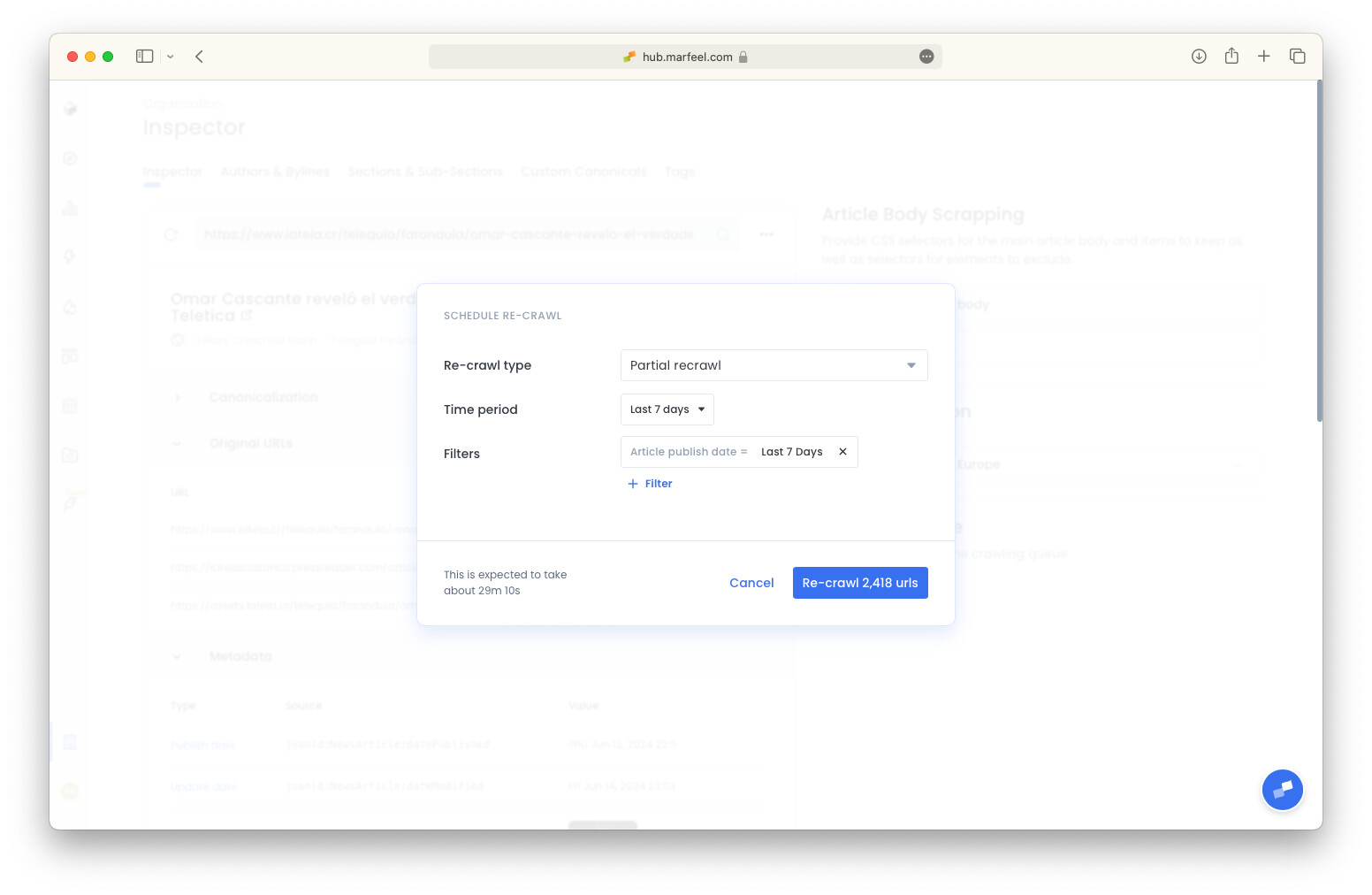The width and height of the screenshot is (1372, 895).
Task: Open the Re-crawl type dropdown
Action: click(x=774, y=365)
